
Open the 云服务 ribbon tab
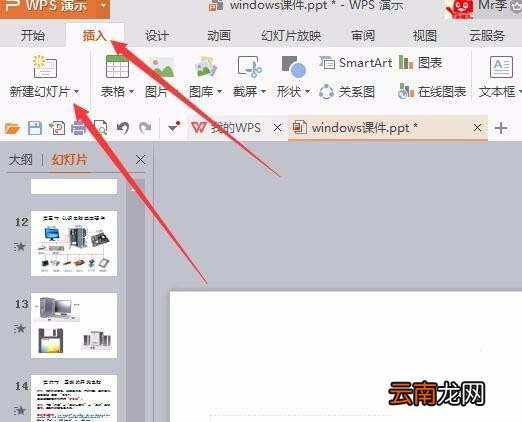pos(487,35)
